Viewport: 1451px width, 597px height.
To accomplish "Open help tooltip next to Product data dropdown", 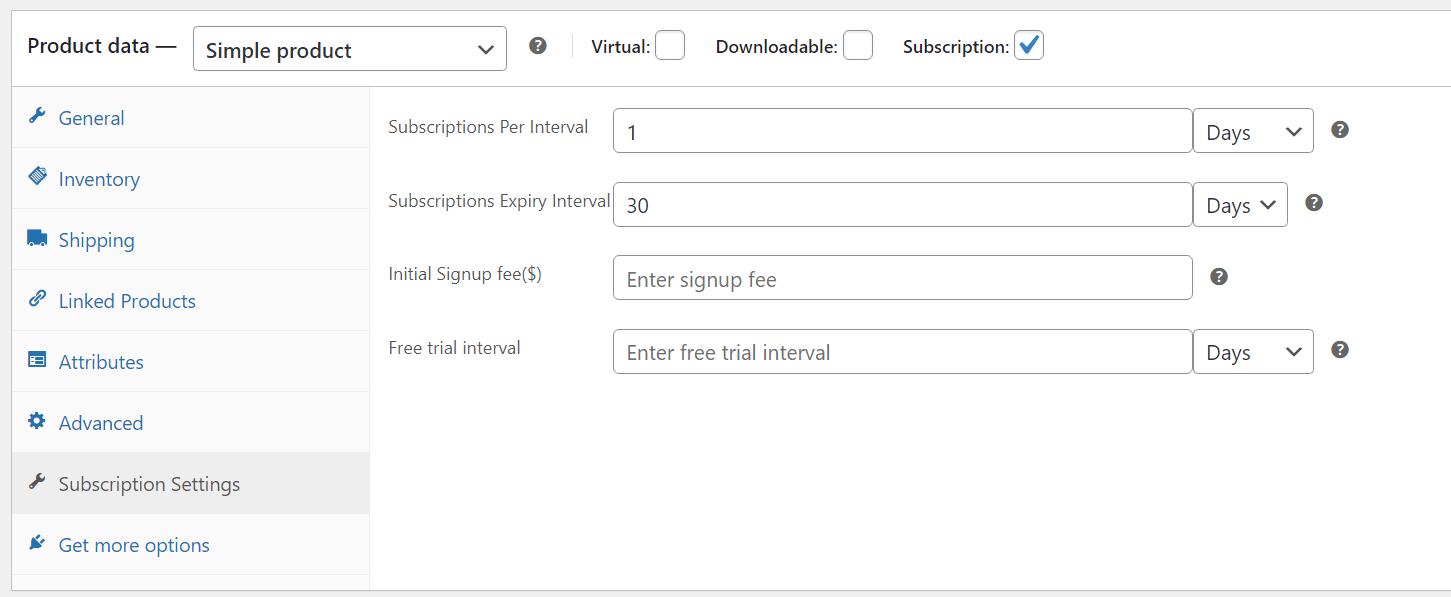I will [538, 45].
